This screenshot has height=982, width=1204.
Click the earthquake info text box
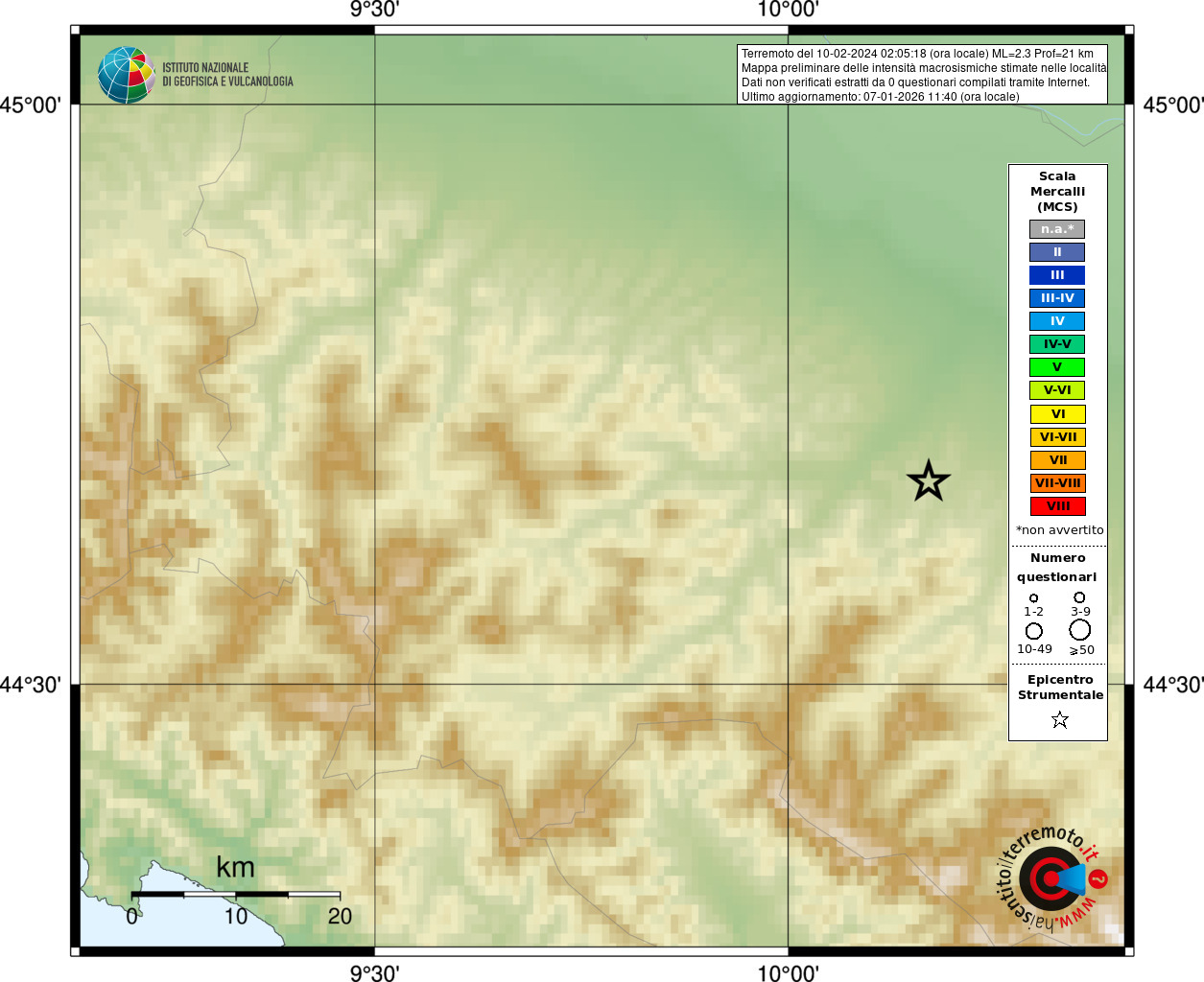point(922,75)
